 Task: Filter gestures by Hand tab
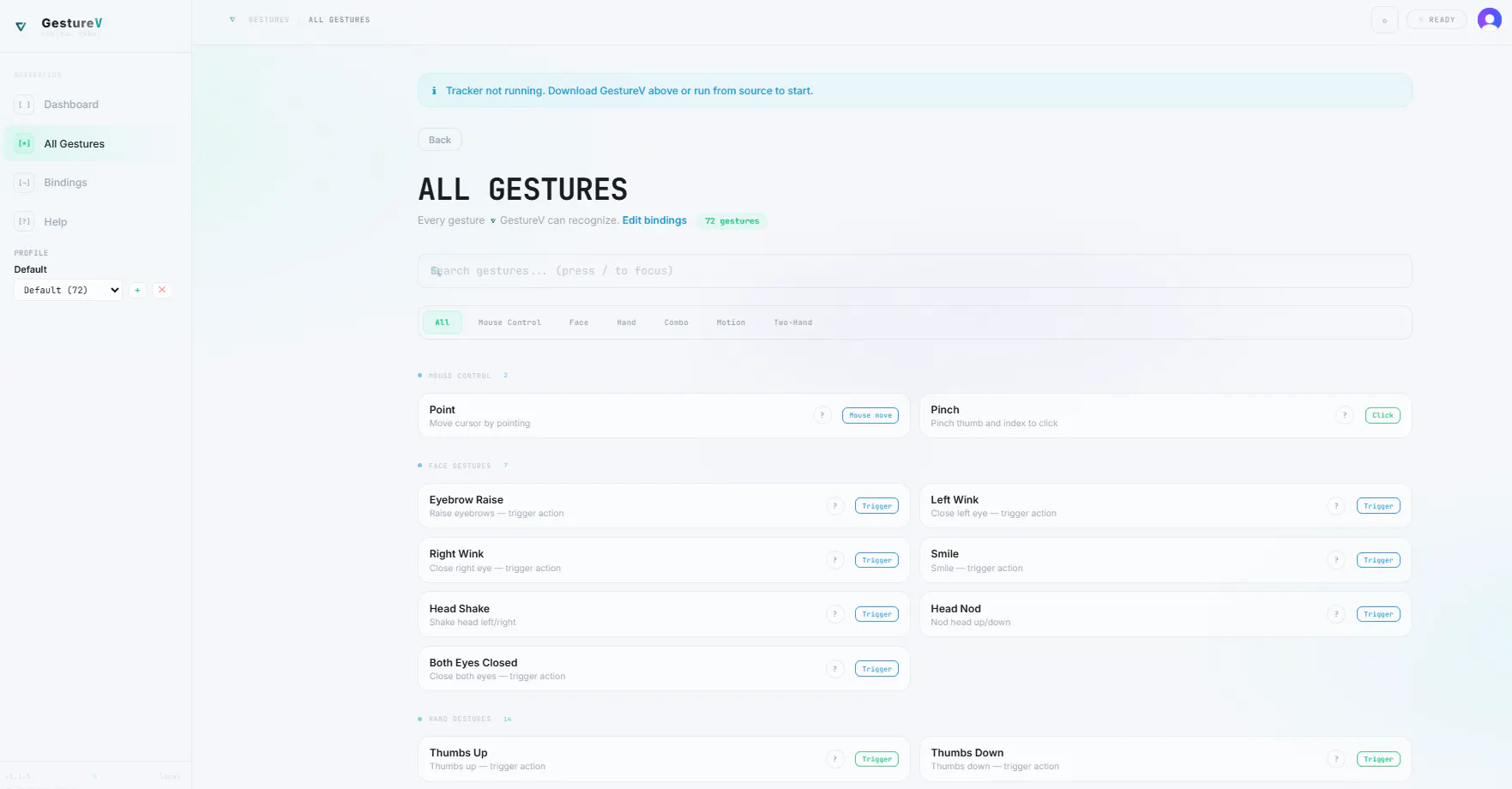click(x=626, y=322)
